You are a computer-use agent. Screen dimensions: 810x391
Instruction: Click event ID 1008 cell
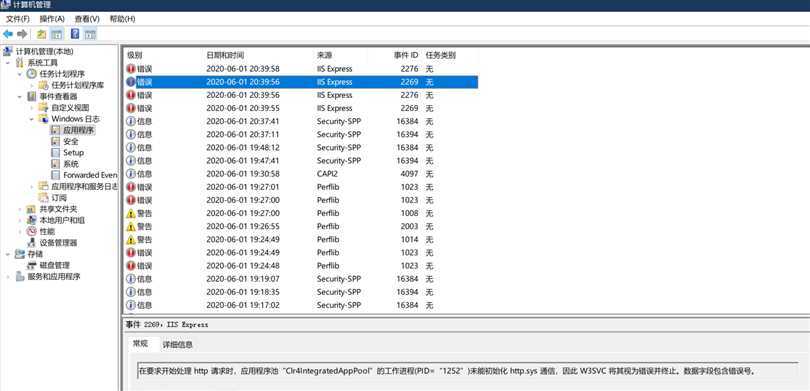(x=409, y=213)
